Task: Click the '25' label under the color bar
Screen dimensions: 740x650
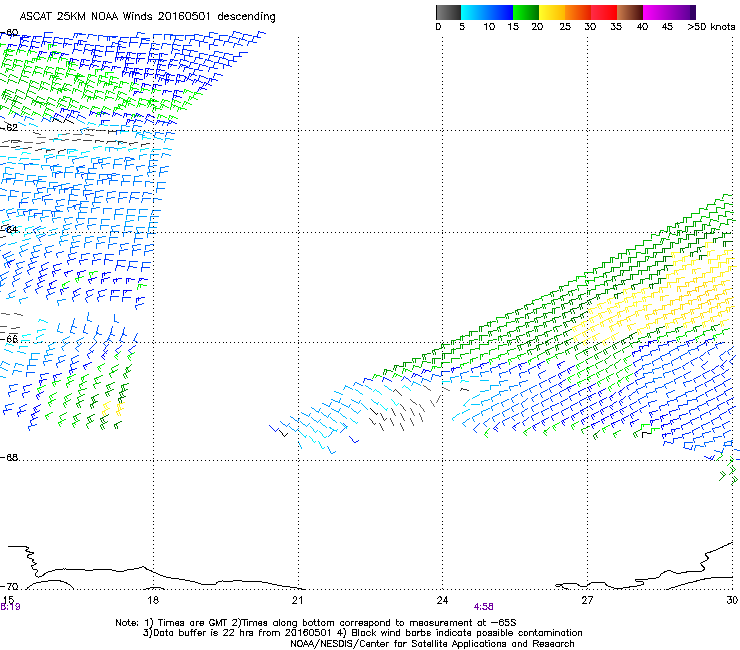Action: (565, 27)
